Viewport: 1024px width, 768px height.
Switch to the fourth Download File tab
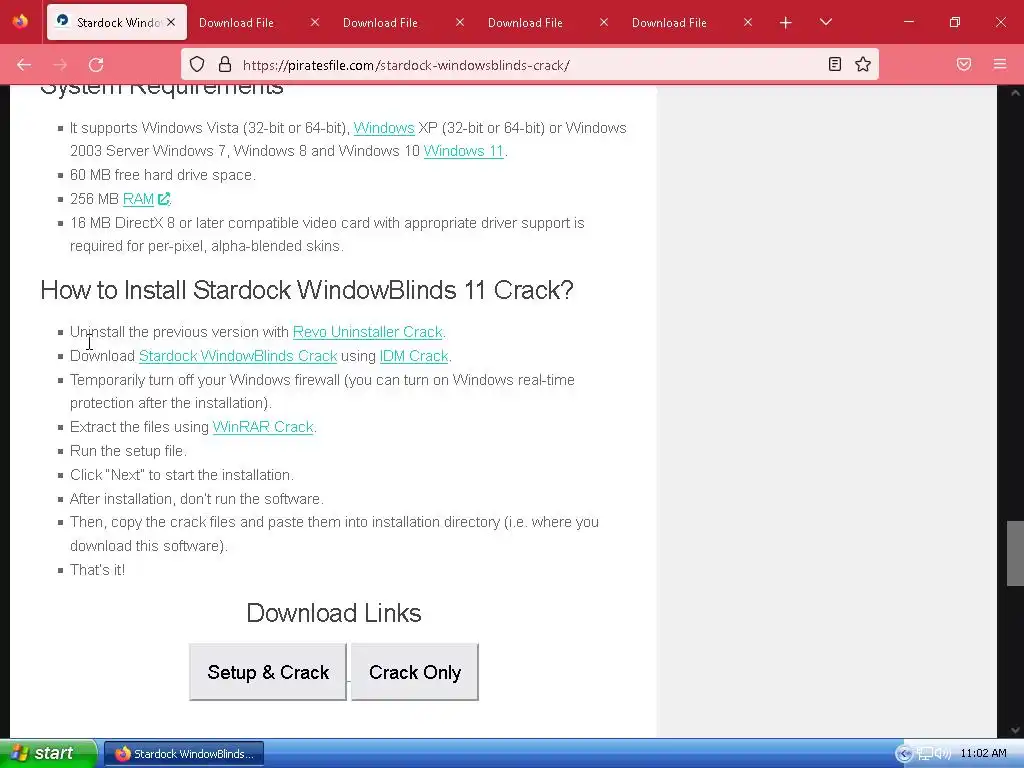click(x=669, y=23)
